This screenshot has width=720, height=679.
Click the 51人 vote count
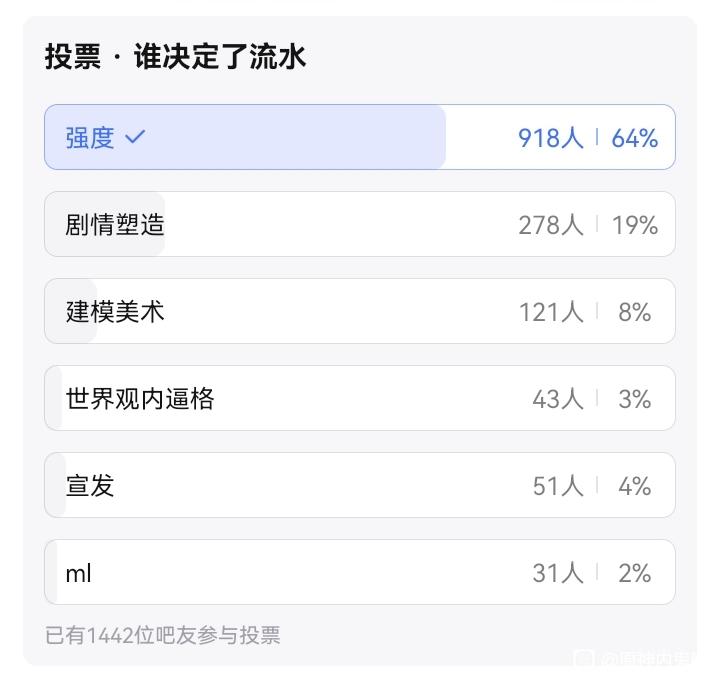point(557,486)
